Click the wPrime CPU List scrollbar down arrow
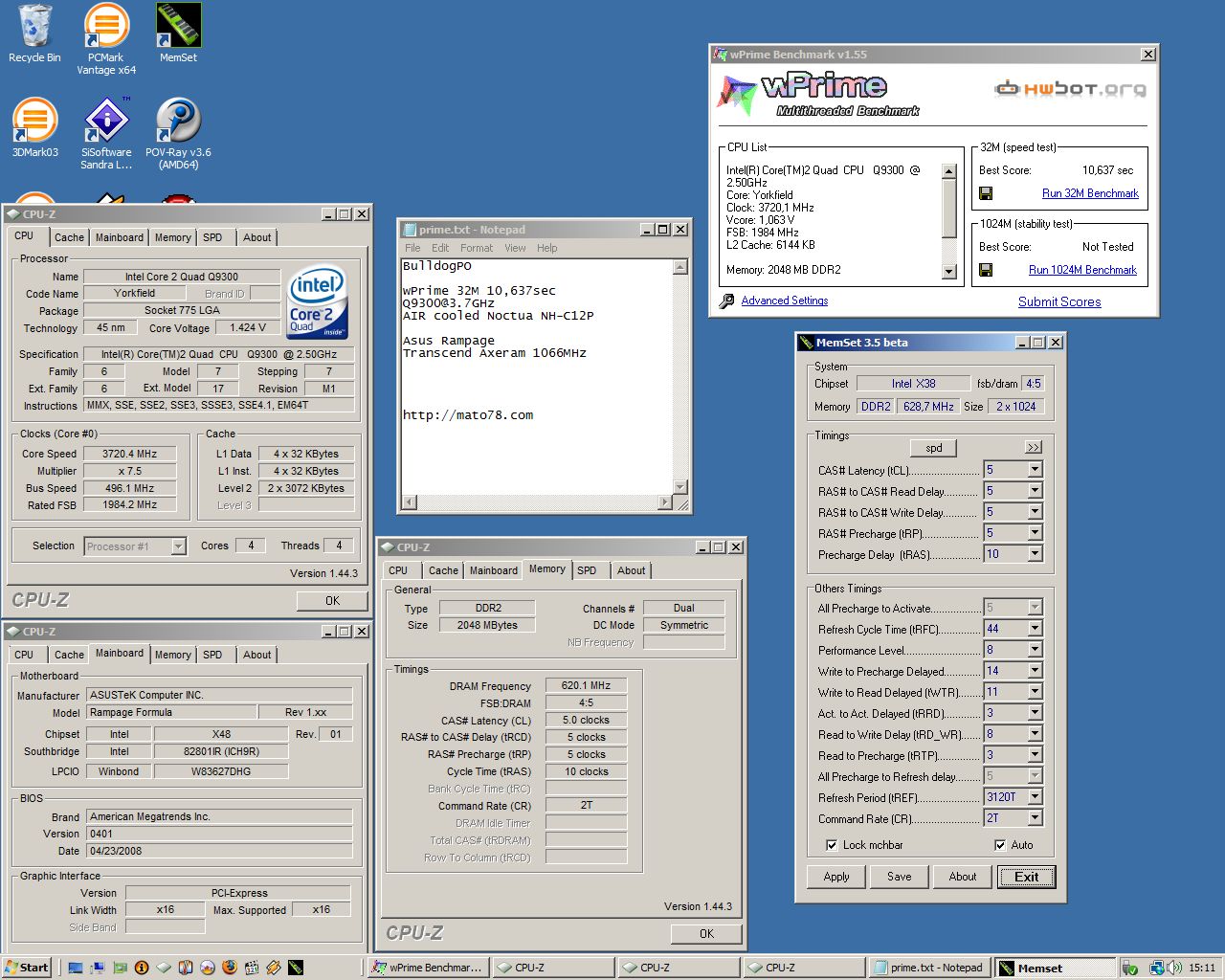 click(949, 272)
